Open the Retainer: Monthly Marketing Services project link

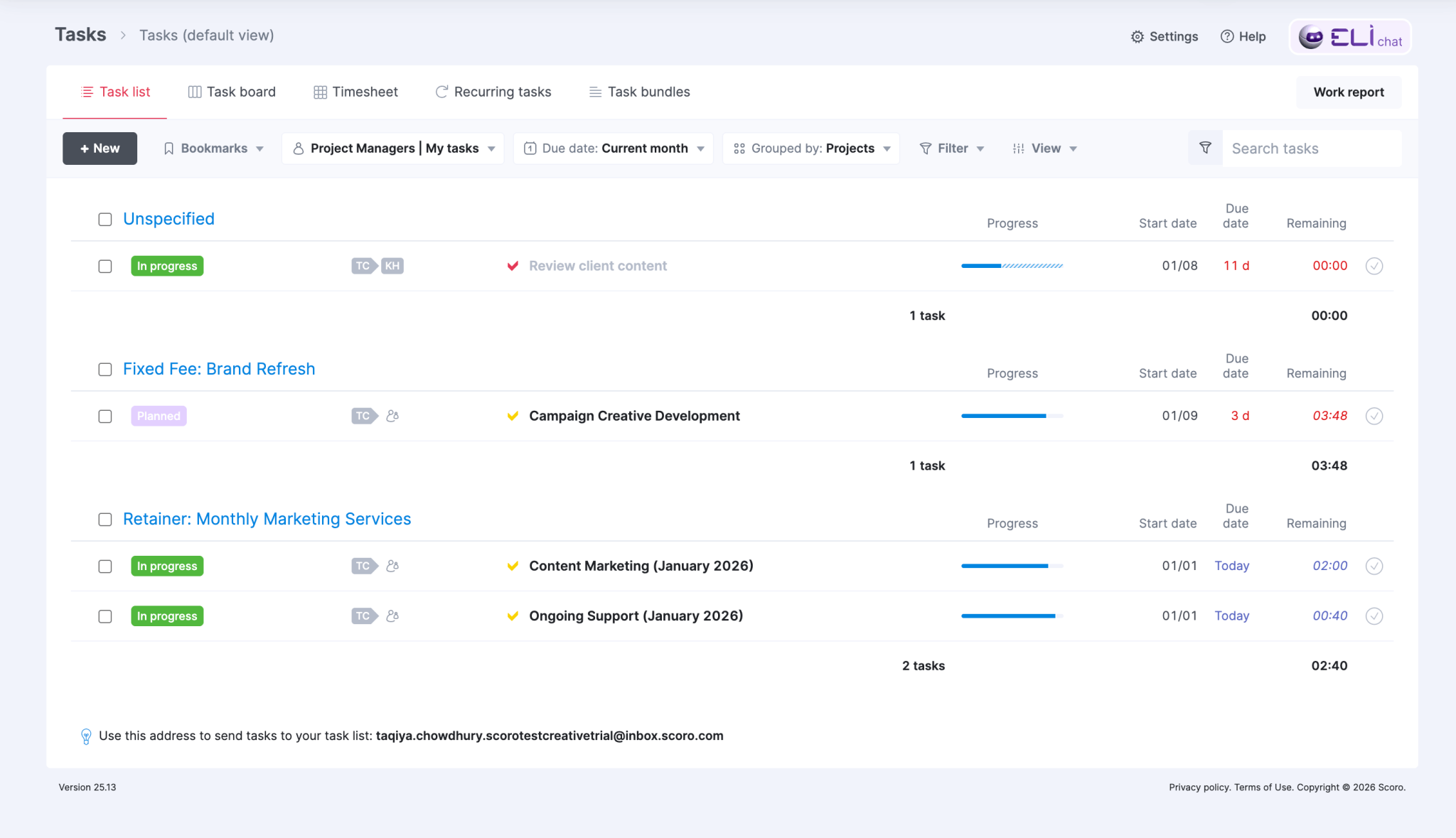267,519
